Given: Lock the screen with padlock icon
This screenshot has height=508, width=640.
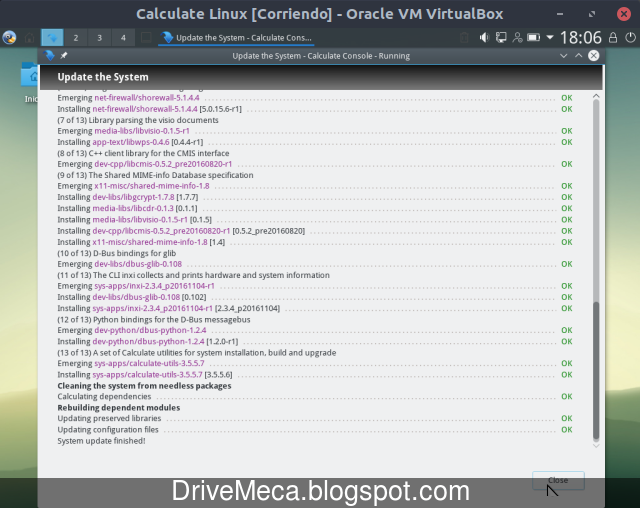Looking at the screenshot, I should 613,38.
